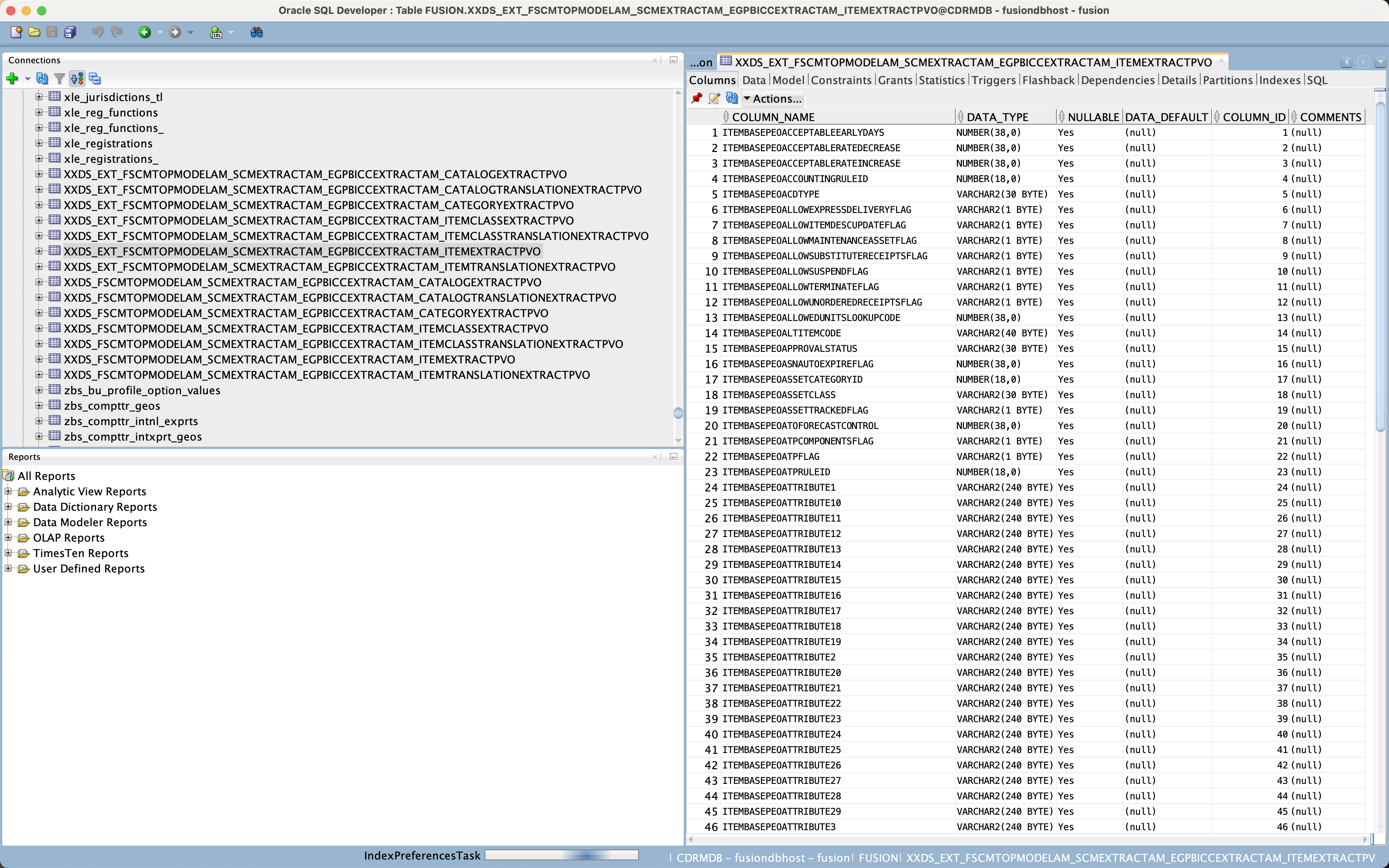Select xle_registrations table in tree
This screenshot has width=1389, height=868.
pyautogui.click(x=108, y=144)
